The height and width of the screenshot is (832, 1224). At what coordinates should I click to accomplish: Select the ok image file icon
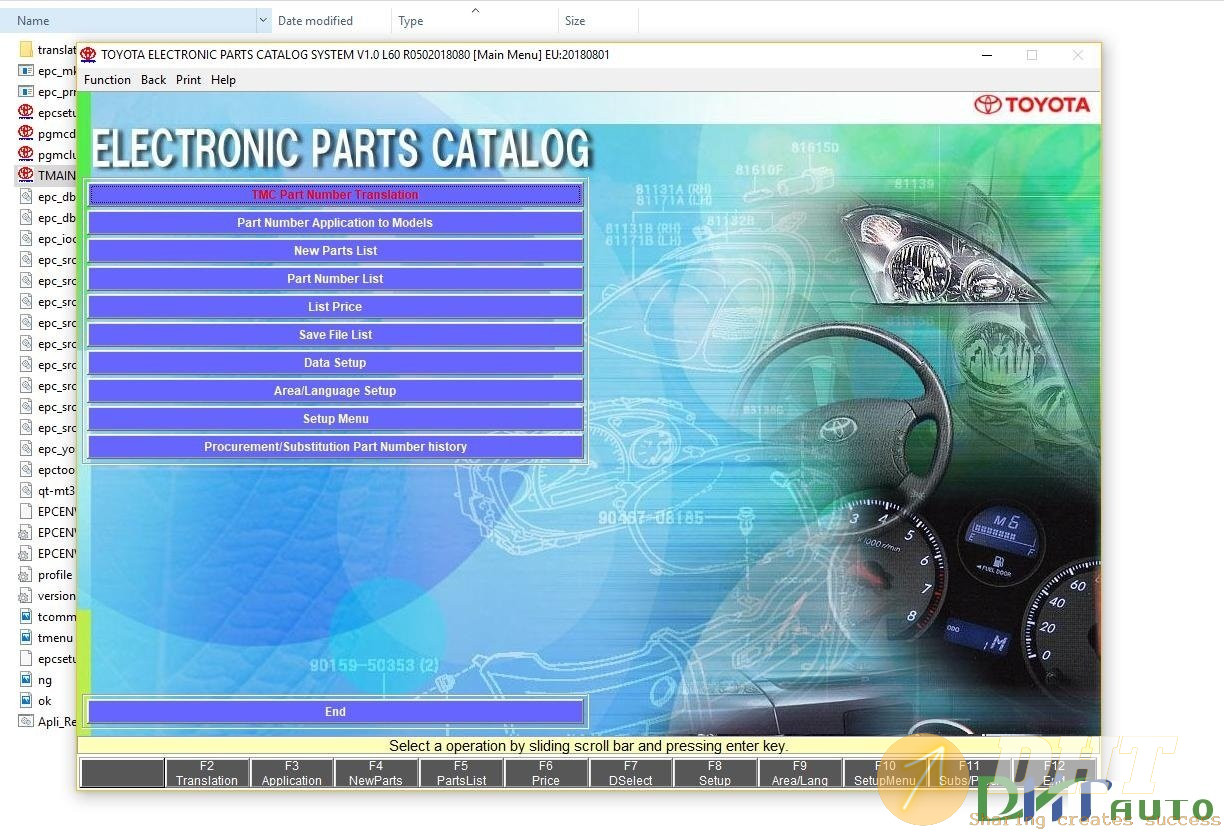point(27,701)
